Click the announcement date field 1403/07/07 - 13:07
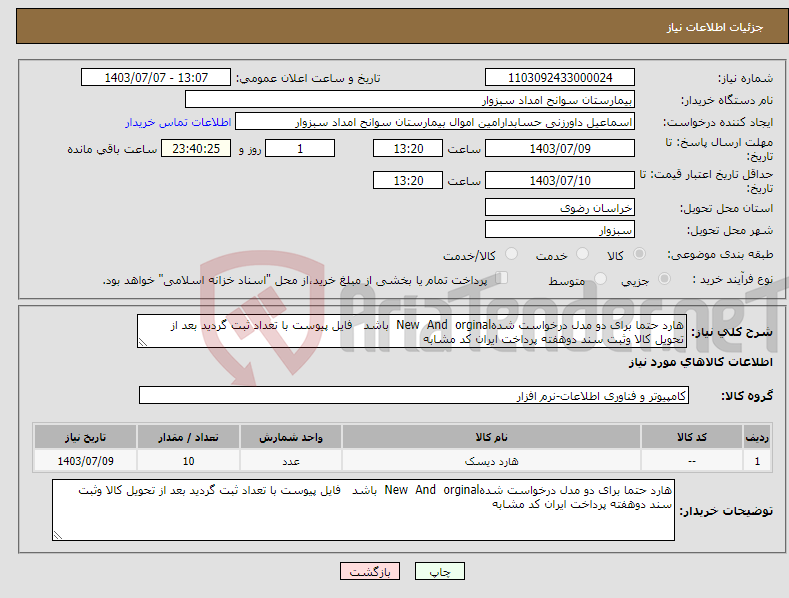This screenshot has width=789, height=598. tap(156, 78)
